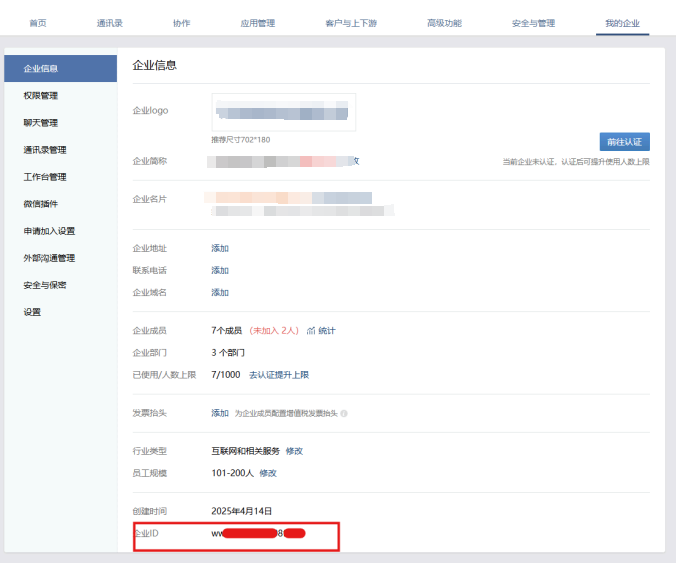Open 申请加入设置 in the left menu
Image resolution: width=676 pixels, height=563 pixels.
pyautogui.click(x=49, y=231)
